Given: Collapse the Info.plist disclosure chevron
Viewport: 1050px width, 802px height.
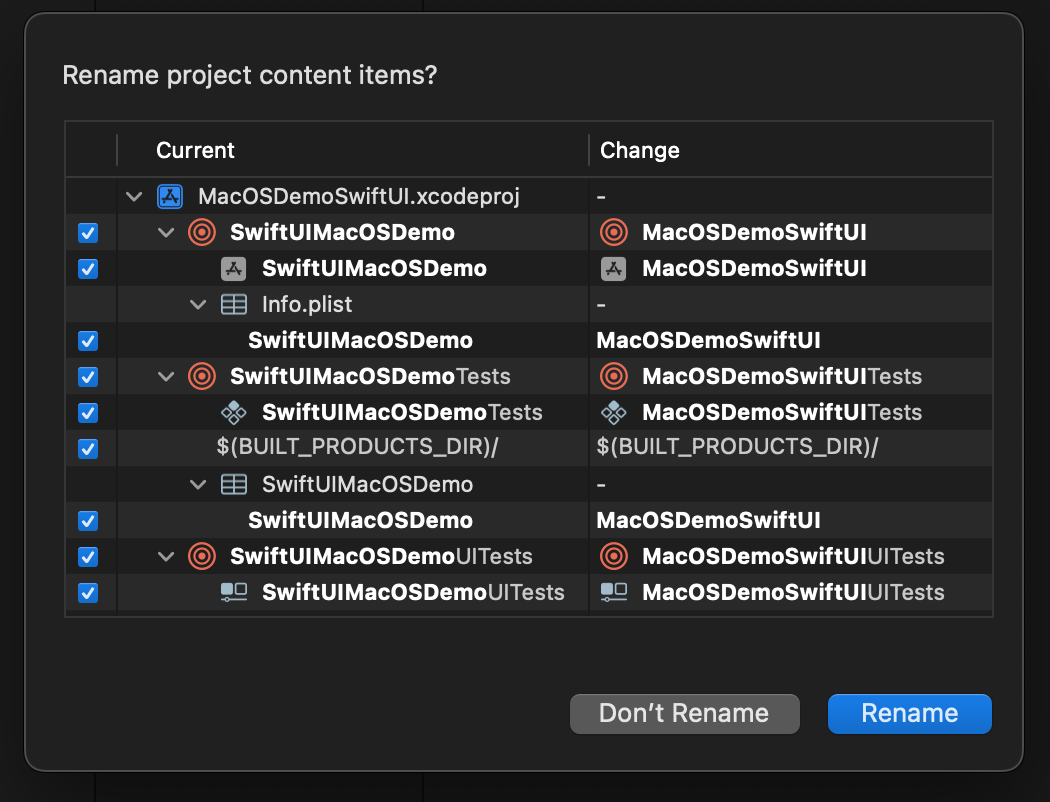Looking at the screenshot, I should click(x=198, y=305).
